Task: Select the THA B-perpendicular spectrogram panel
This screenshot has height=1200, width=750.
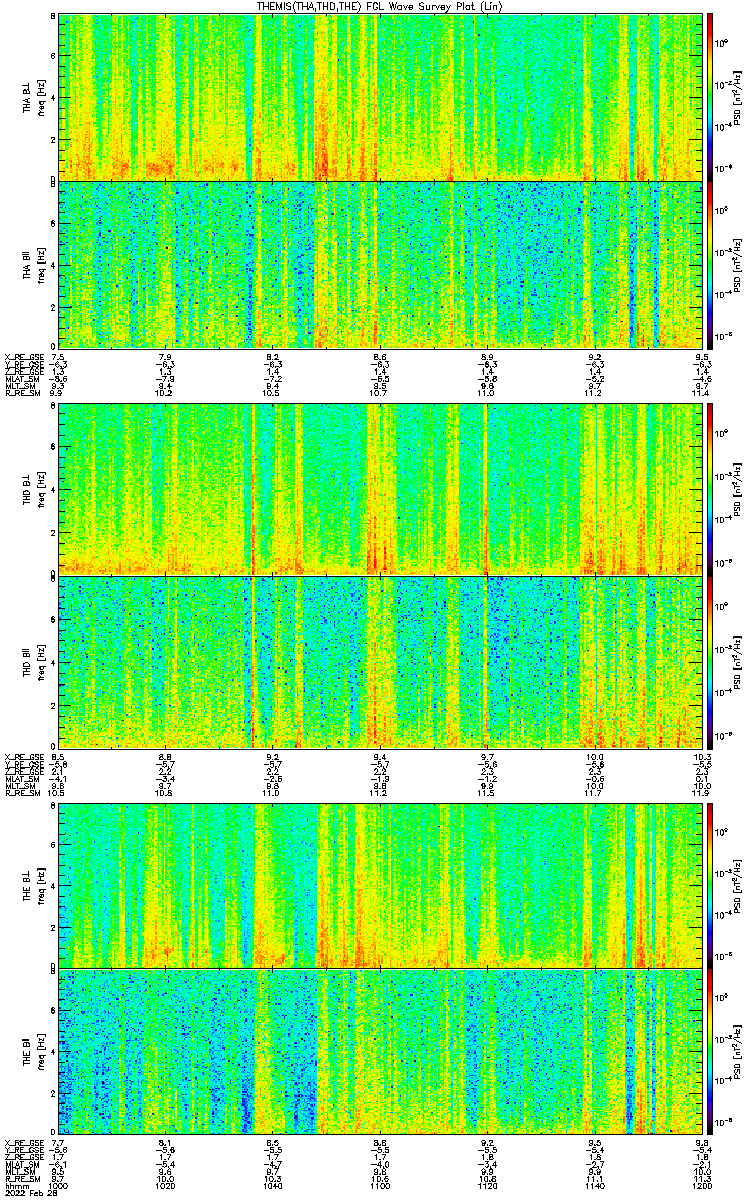Action: (x=380, y=96)
